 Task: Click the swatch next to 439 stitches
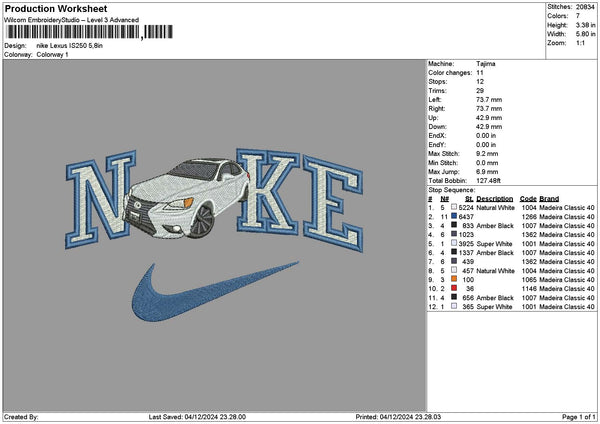(454, 261)
